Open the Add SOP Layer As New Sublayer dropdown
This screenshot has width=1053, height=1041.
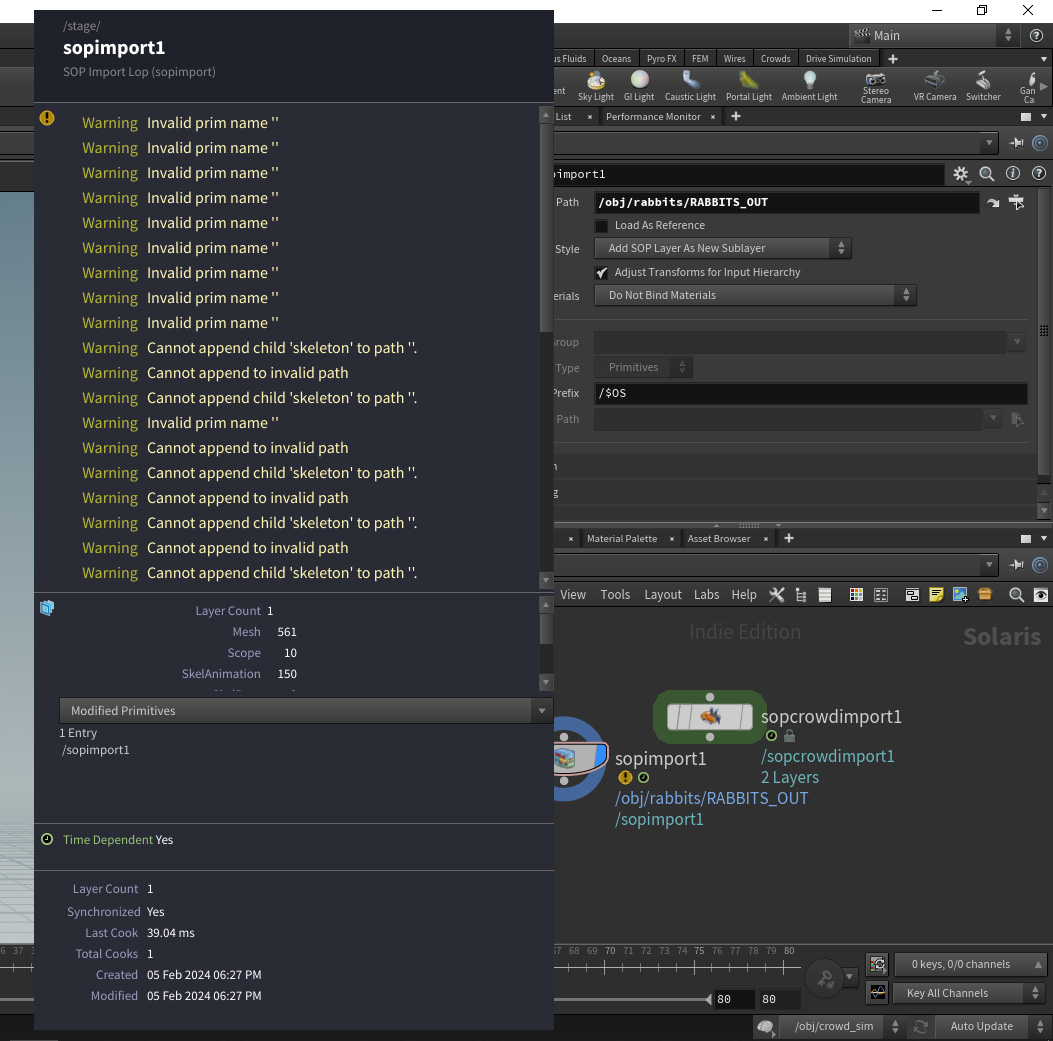723,248
